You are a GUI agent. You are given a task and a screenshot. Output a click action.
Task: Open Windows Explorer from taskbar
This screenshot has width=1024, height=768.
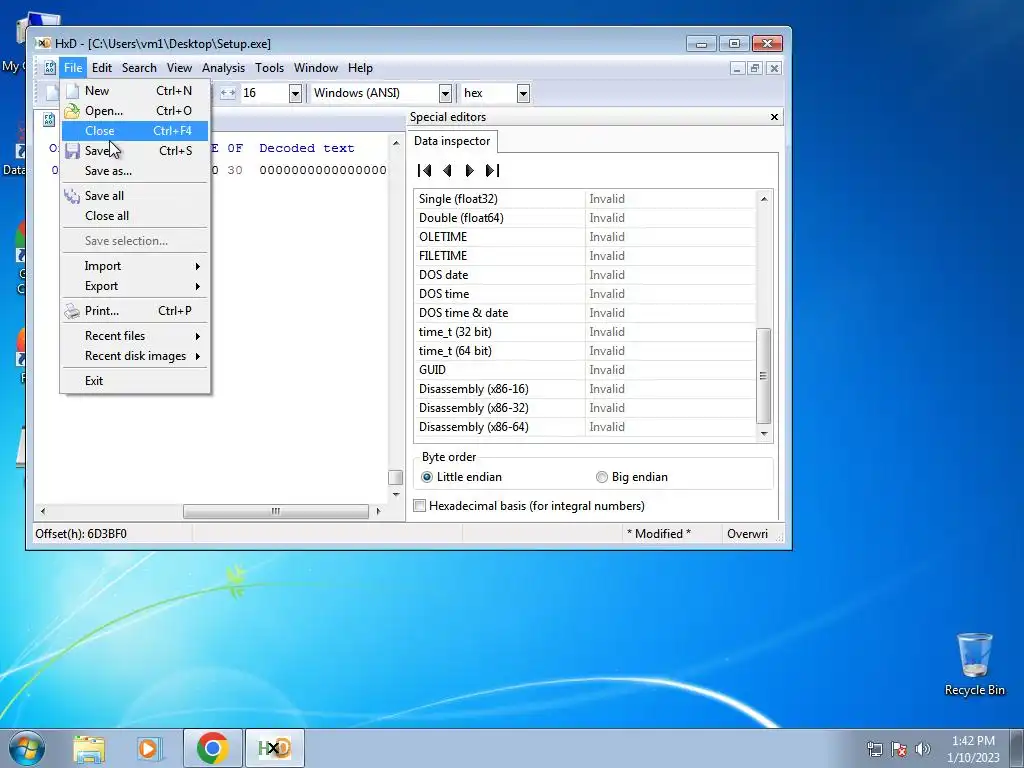tap(89, 748)
